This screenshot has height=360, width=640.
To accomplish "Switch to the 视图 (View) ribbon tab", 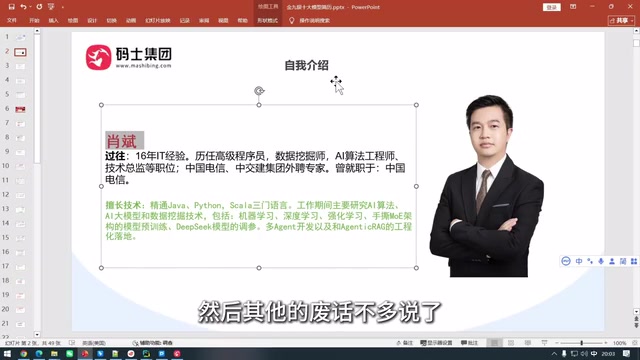I will coord(223,20).
